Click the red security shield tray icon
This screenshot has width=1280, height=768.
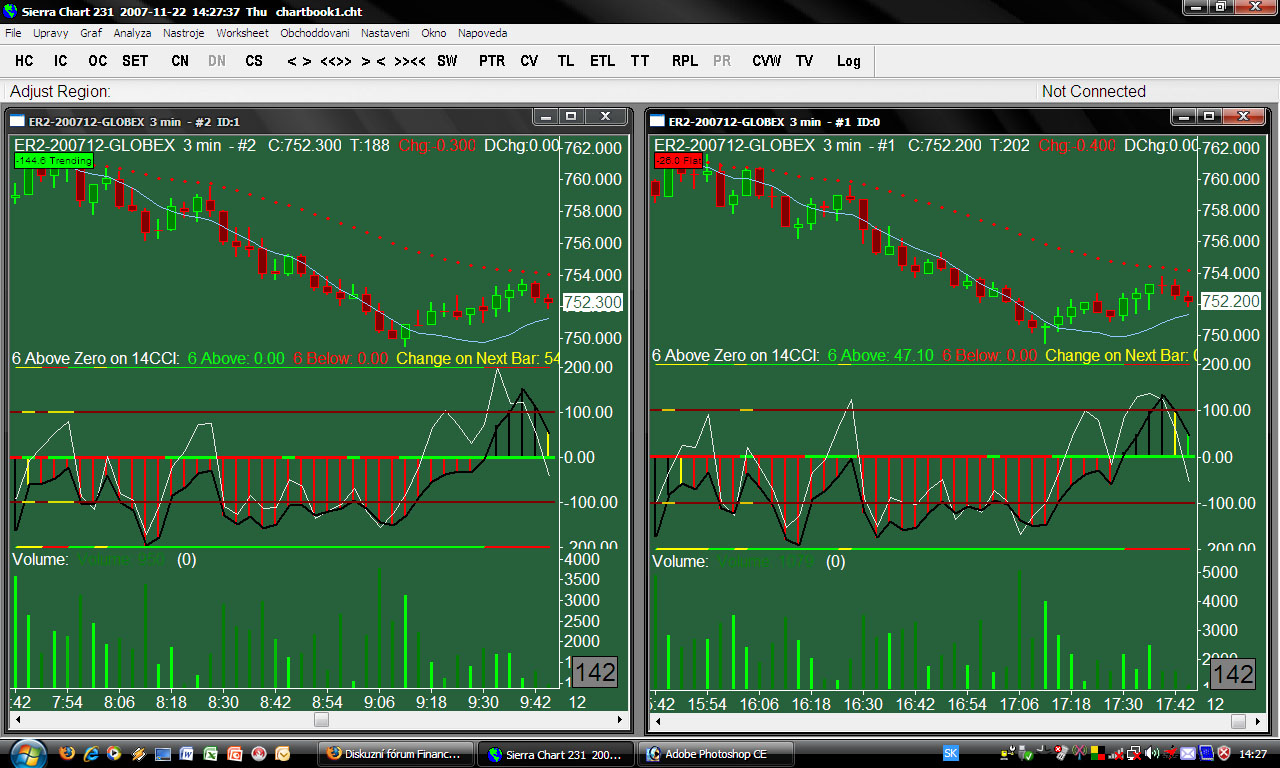pyautogui.click(x=1223, y=753)
